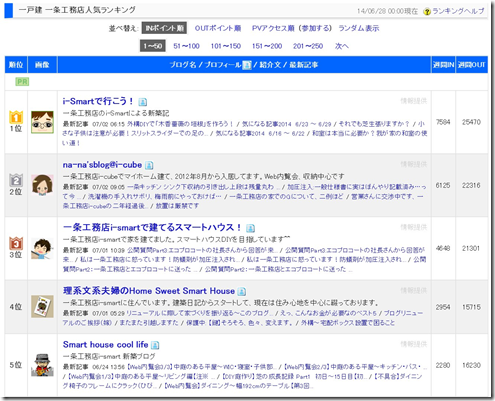Open blog 一条工務店i-smartで建てるスマートハウス！
The width and height of the screenshot is (495, 401).
tap(152, 227)
